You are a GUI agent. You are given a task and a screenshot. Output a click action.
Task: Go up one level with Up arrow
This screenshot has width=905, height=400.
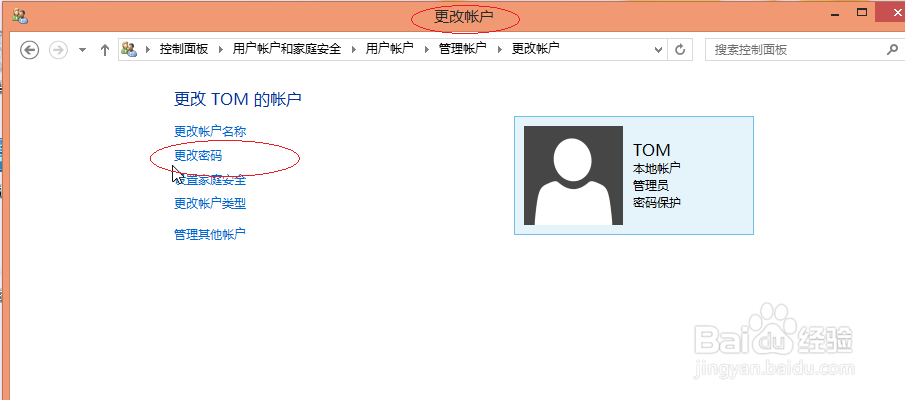tap(104, 50)
